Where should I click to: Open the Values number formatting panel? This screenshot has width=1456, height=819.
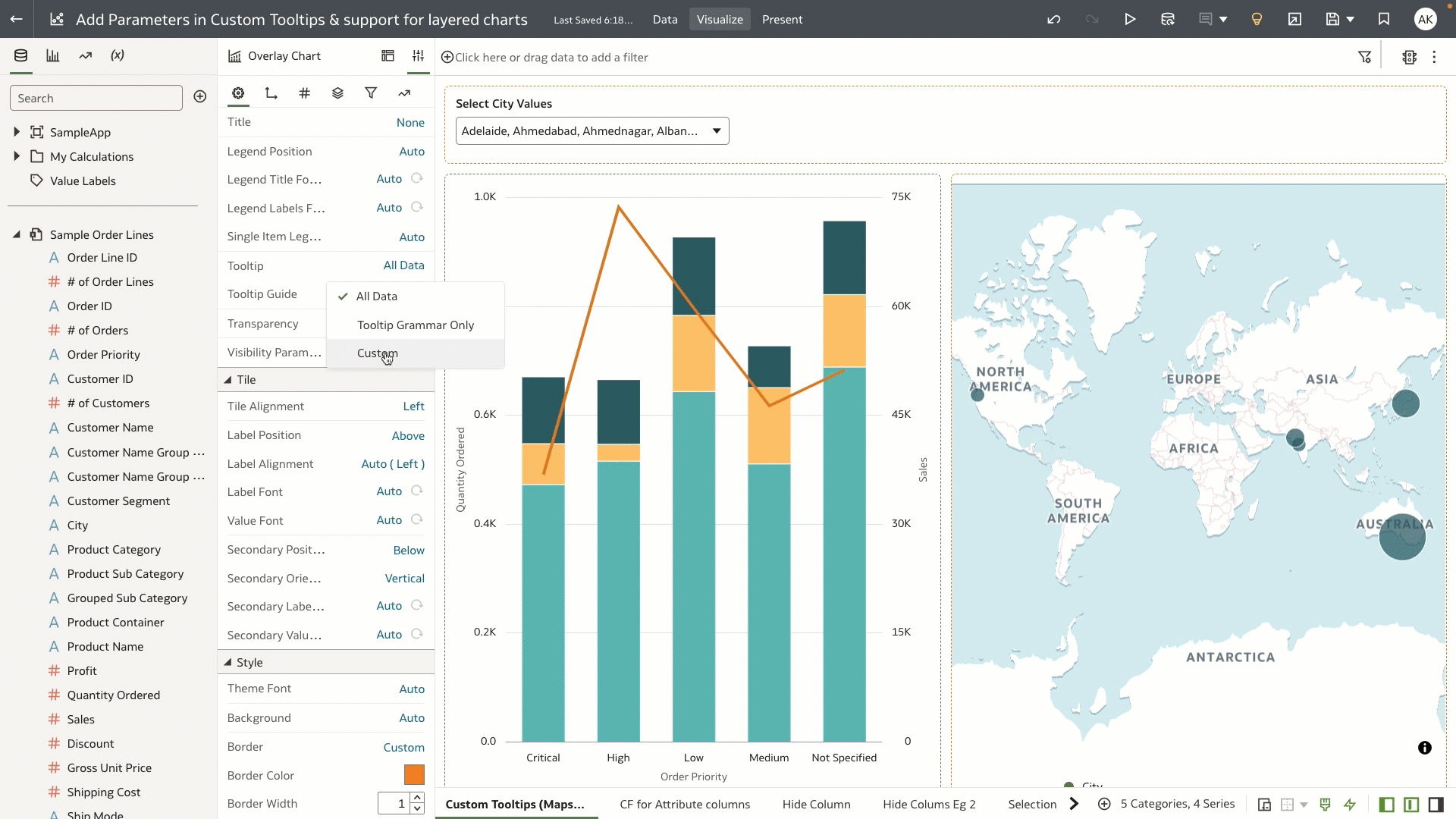point(304,93)
